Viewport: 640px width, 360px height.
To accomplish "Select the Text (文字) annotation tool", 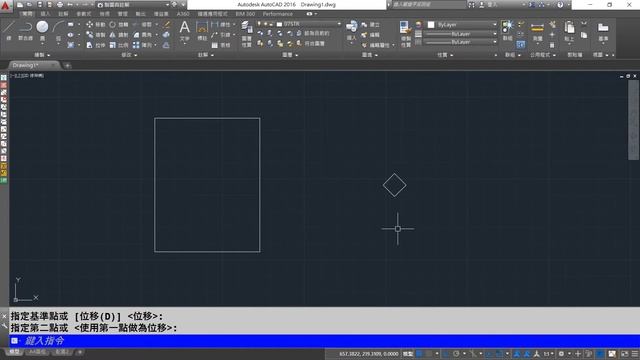I will click(x=184, y=31).
